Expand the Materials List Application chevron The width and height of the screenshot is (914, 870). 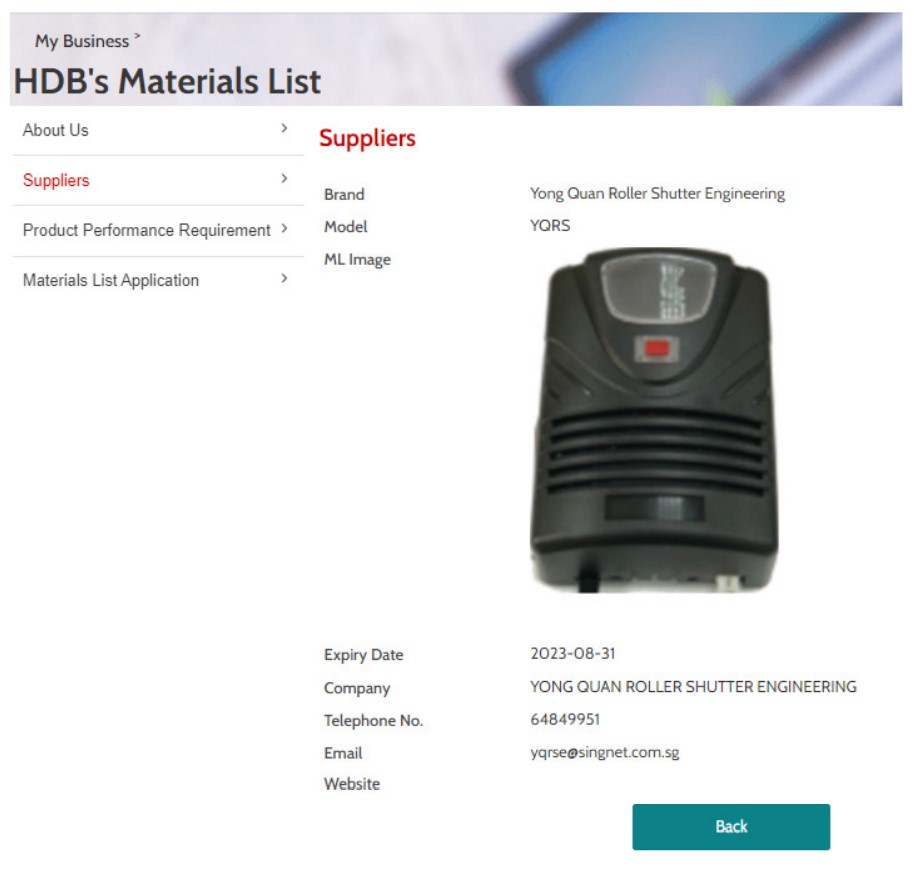[284, 279]
